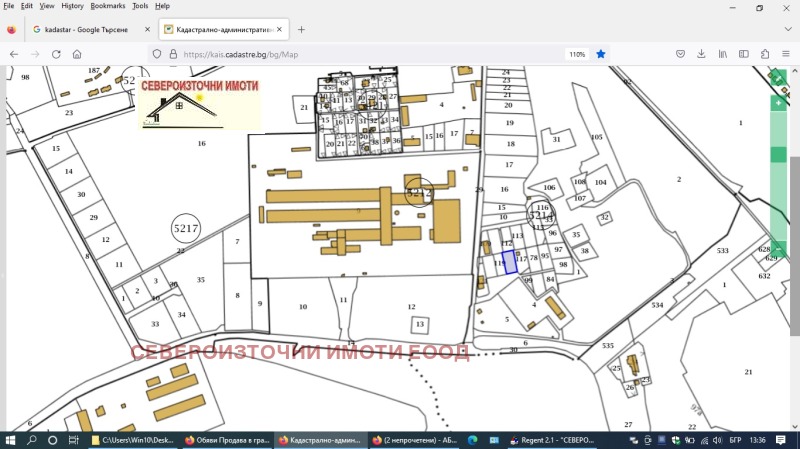
Task: Click the map zoom slider handle
Action: point(778,155)
